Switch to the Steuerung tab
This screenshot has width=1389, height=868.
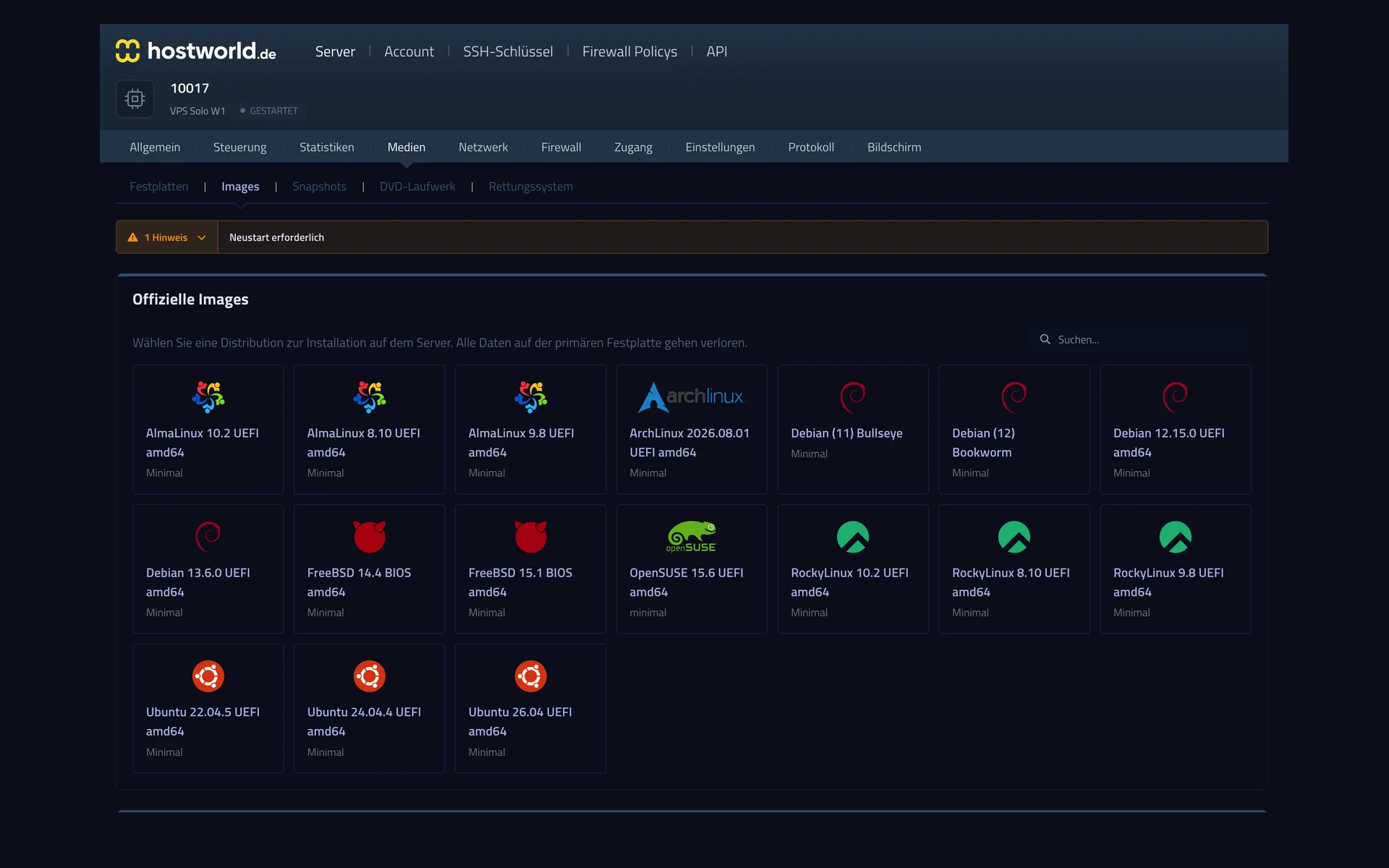(x=239, y=147)
